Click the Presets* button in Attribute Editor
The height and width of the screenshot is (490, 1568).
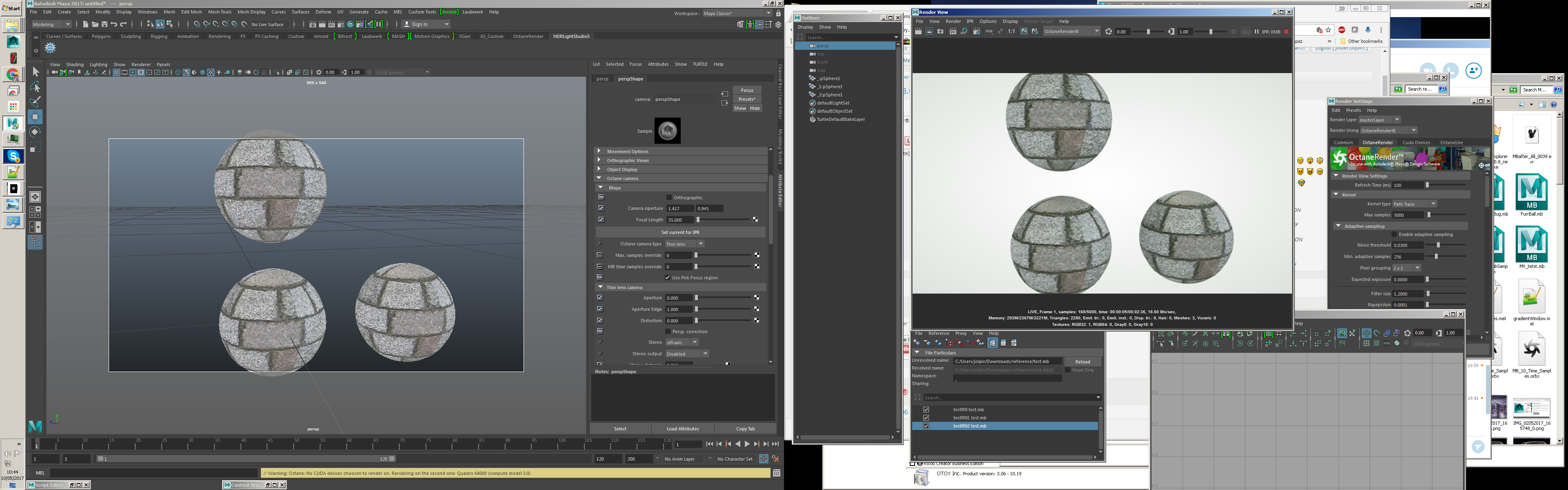click(747, 99)
